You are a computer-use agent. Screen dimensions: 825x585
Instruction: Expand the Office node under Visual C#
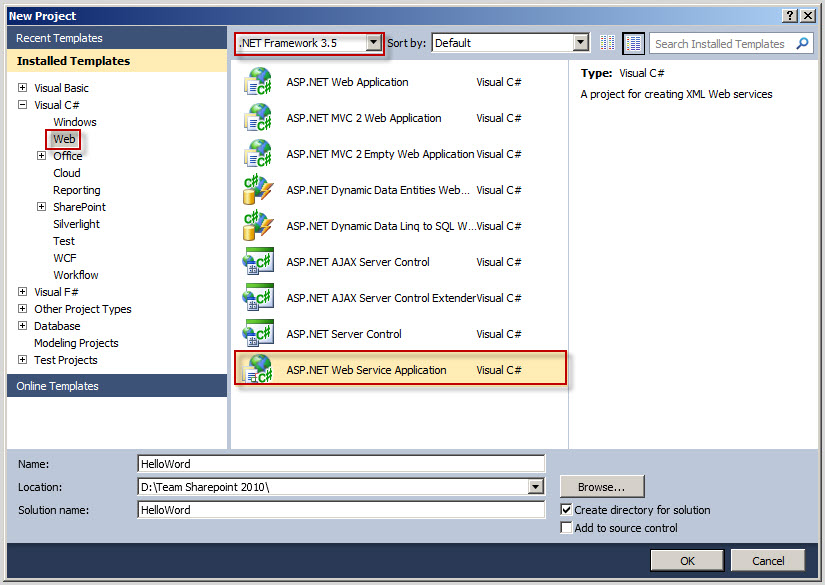[42, 156]
